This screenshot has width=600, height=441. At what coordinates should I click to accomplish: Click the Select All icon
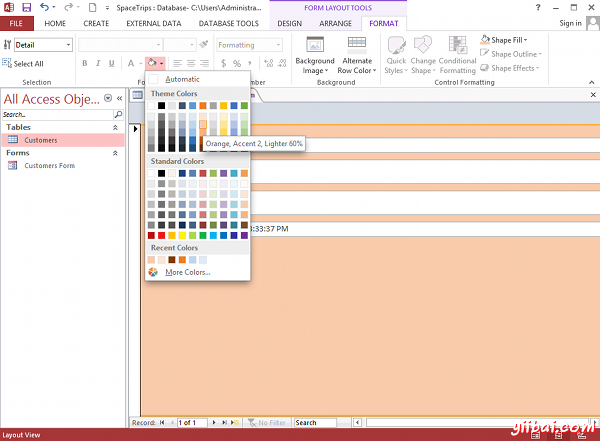pyautogui.click(x=8, y=64)
